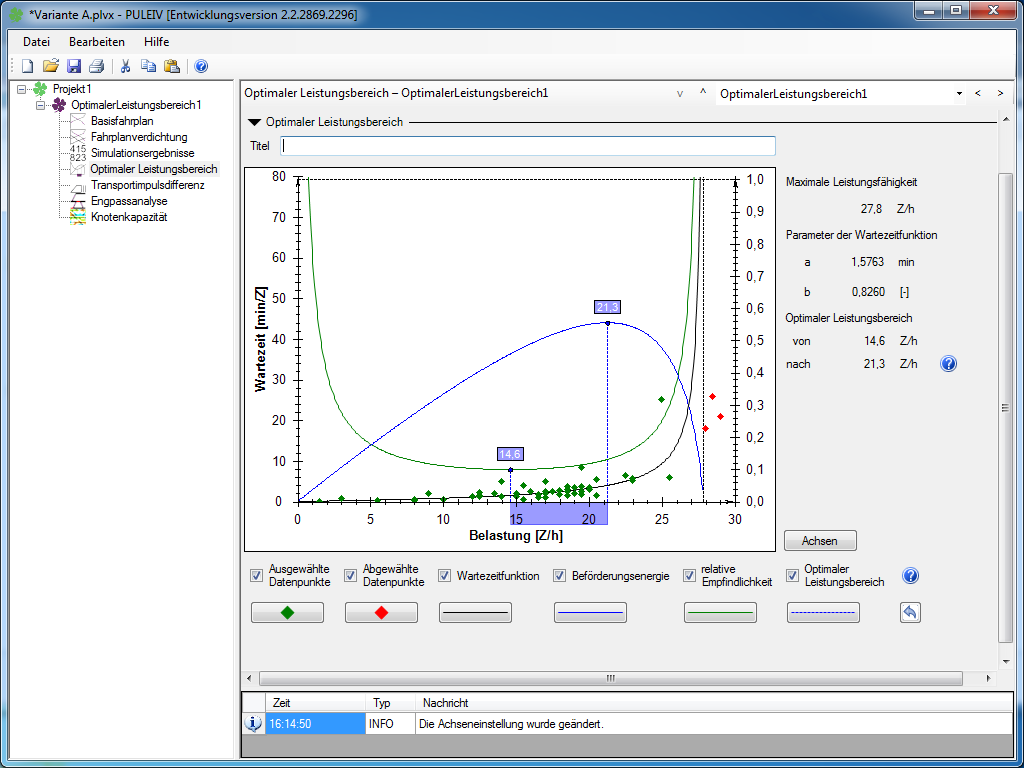Disable relative Empfindlichkeit checkbox

pyautogui.click(x=689, y=576)
